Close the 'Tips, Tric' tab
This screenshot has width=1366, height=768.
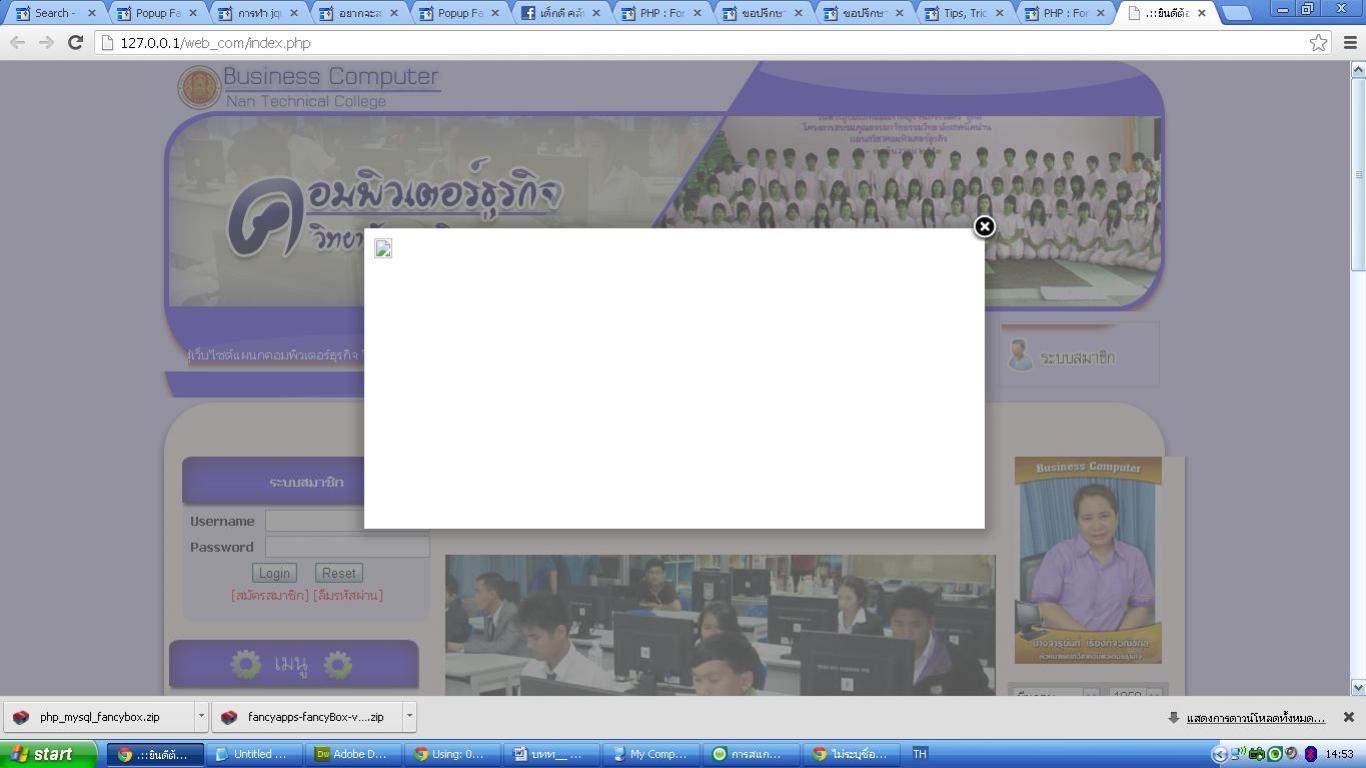[x=999, y=13]
